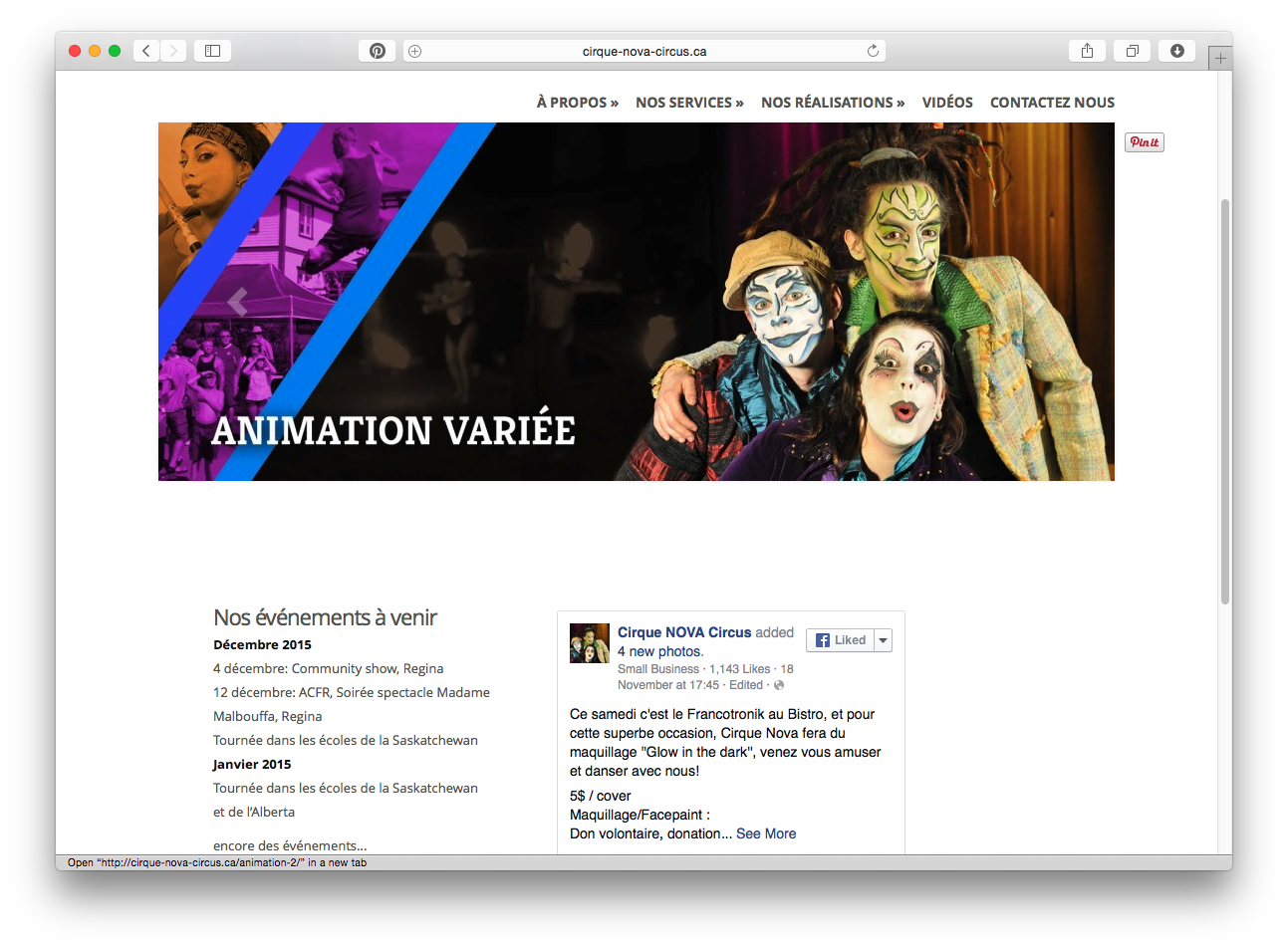
Task: Click the Safari forward navigation arrow
Action: point(173,51)
